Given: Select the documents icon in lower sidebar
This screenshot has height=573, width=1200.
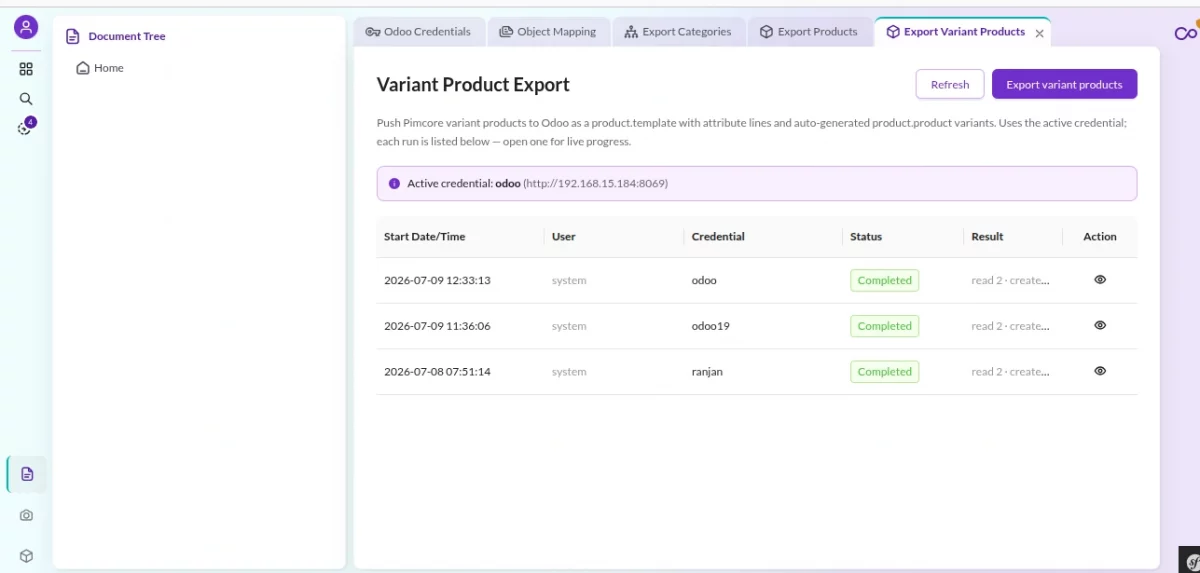Looking at the screenshot, I should point(27,474).
